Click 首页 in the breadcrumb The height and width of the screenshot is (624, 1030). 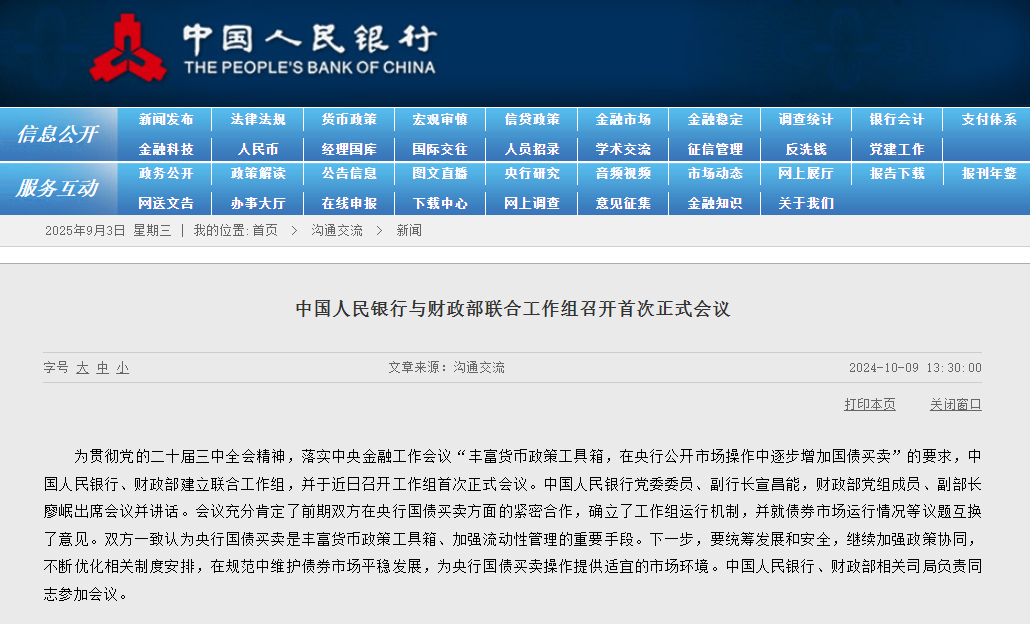point(265,231)
